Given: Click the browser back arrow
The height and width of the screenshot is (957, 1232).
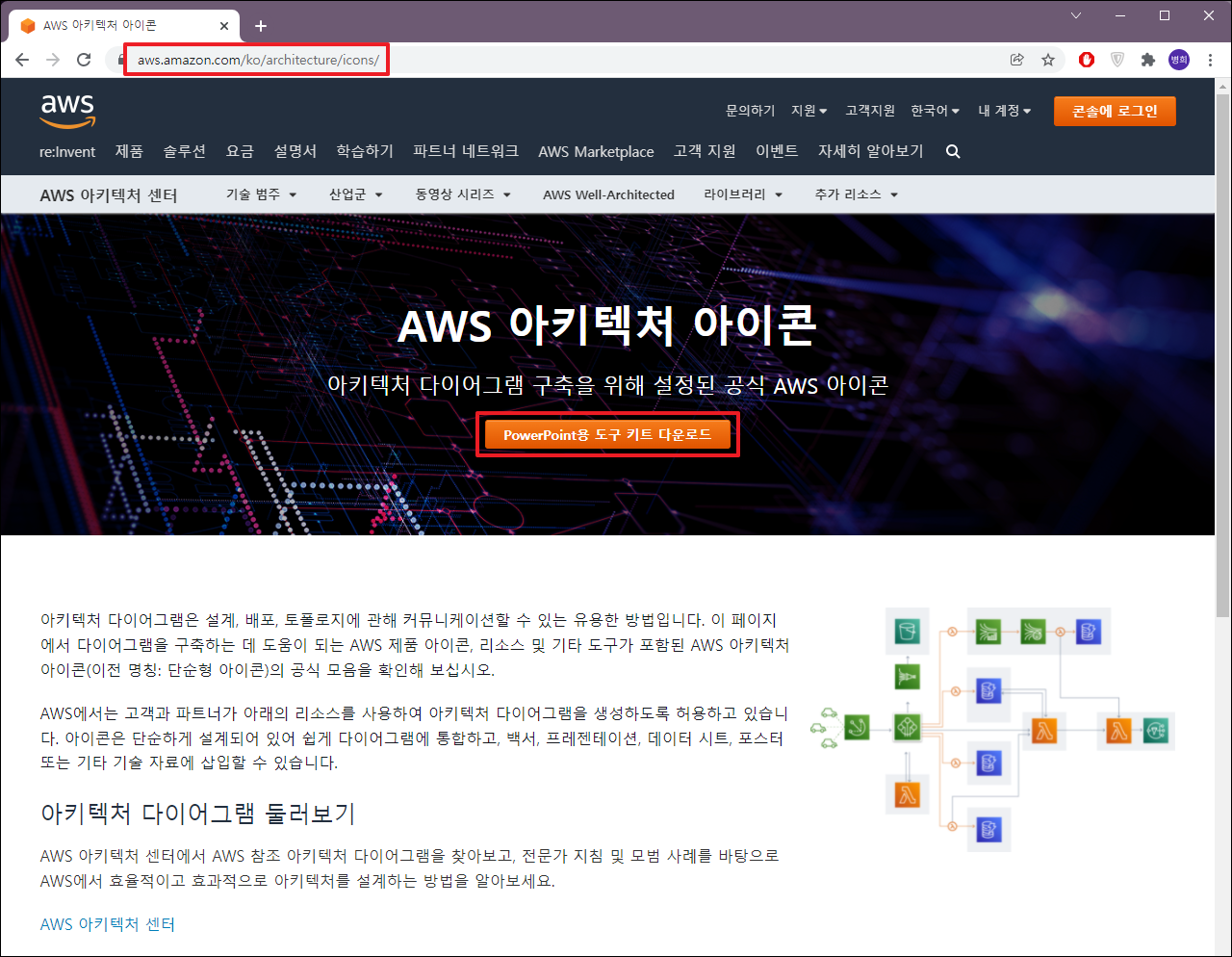Looking at the screenshot, I should (x=22, y=60).
